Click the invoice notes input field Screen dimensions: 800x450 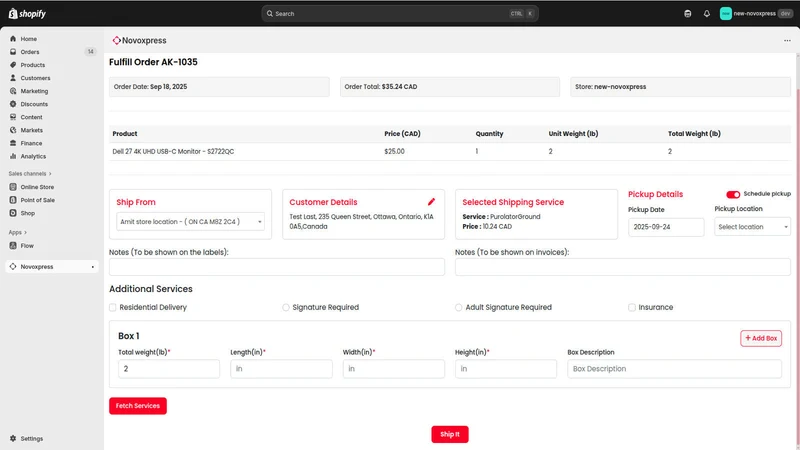tap(623, 267)
